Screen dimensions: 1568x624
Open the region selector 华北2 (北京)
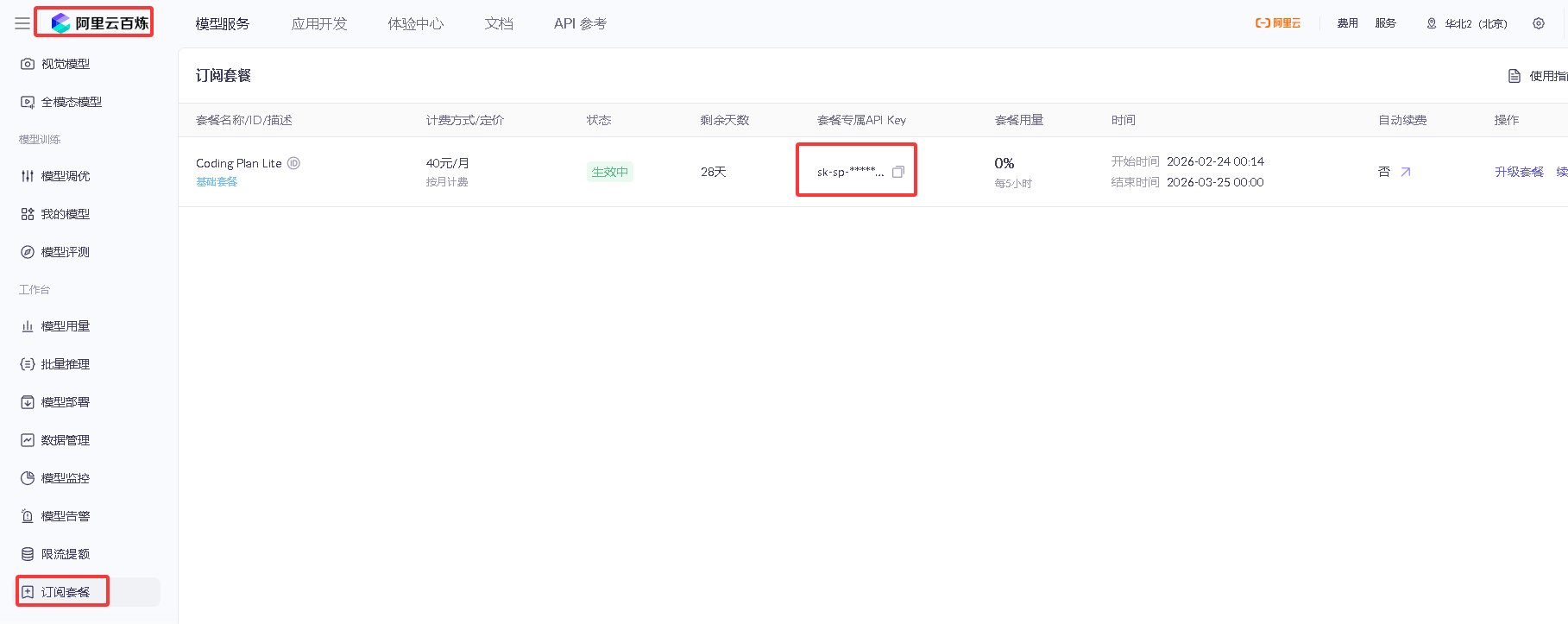click(x=1466, y=23)
